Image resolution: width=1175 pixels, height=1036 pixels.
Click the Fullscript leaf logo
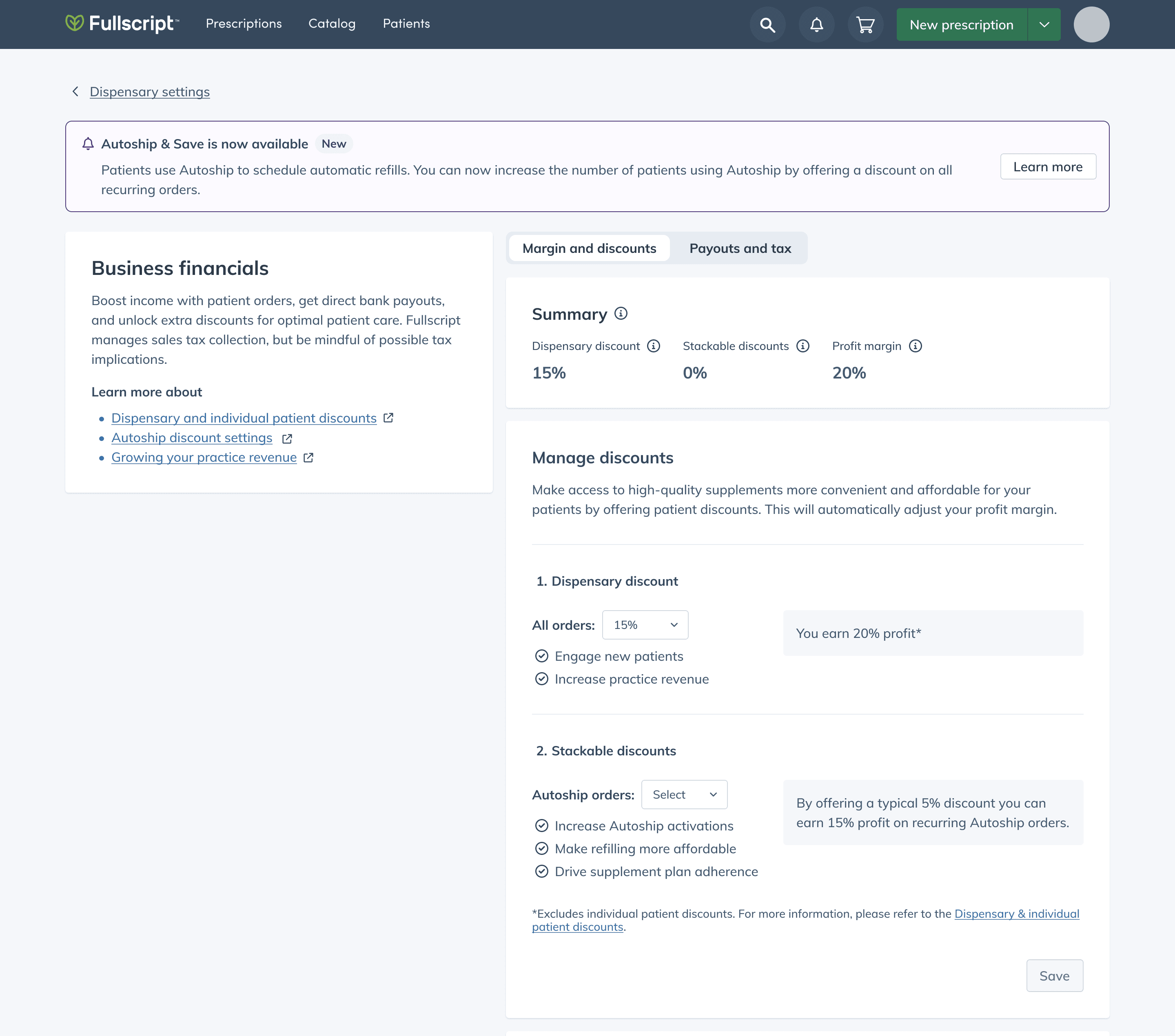pos(75,23)
